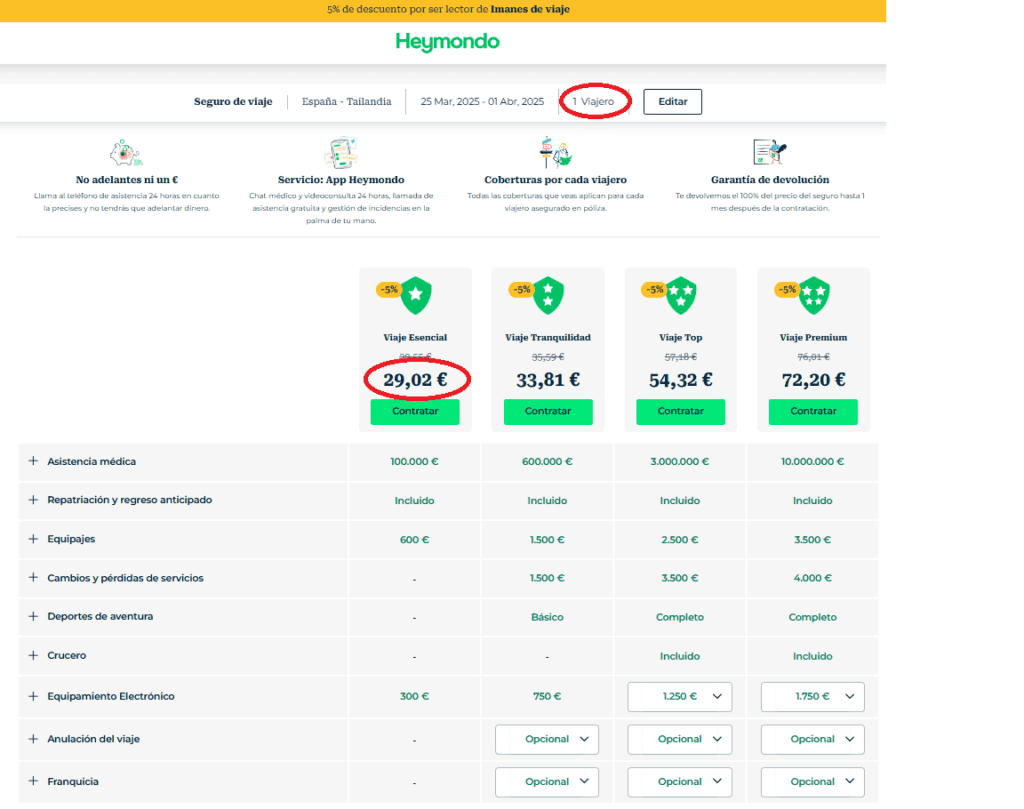
Task: Expand the Deportes de aventura row
Action: (33, 616)
